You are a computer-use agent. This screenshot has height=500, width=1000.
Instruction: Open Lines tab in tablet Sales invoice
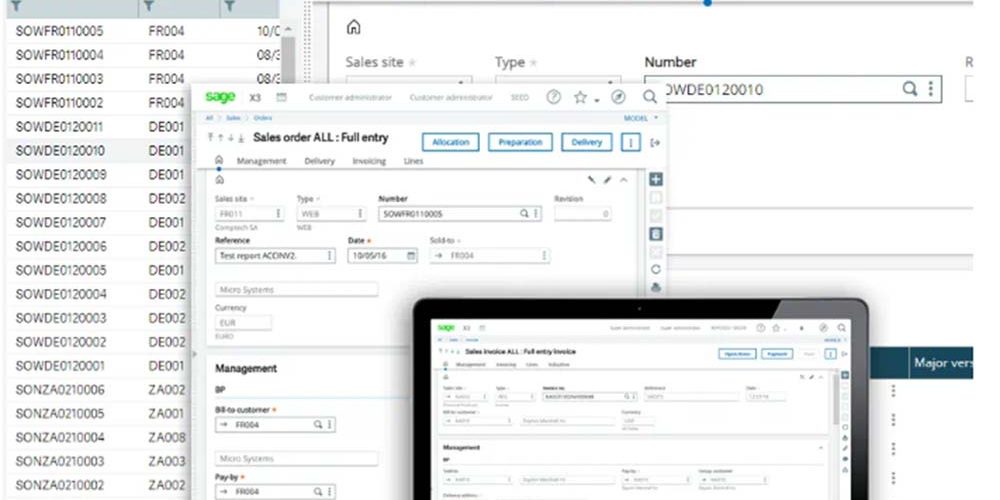point(531,365)
